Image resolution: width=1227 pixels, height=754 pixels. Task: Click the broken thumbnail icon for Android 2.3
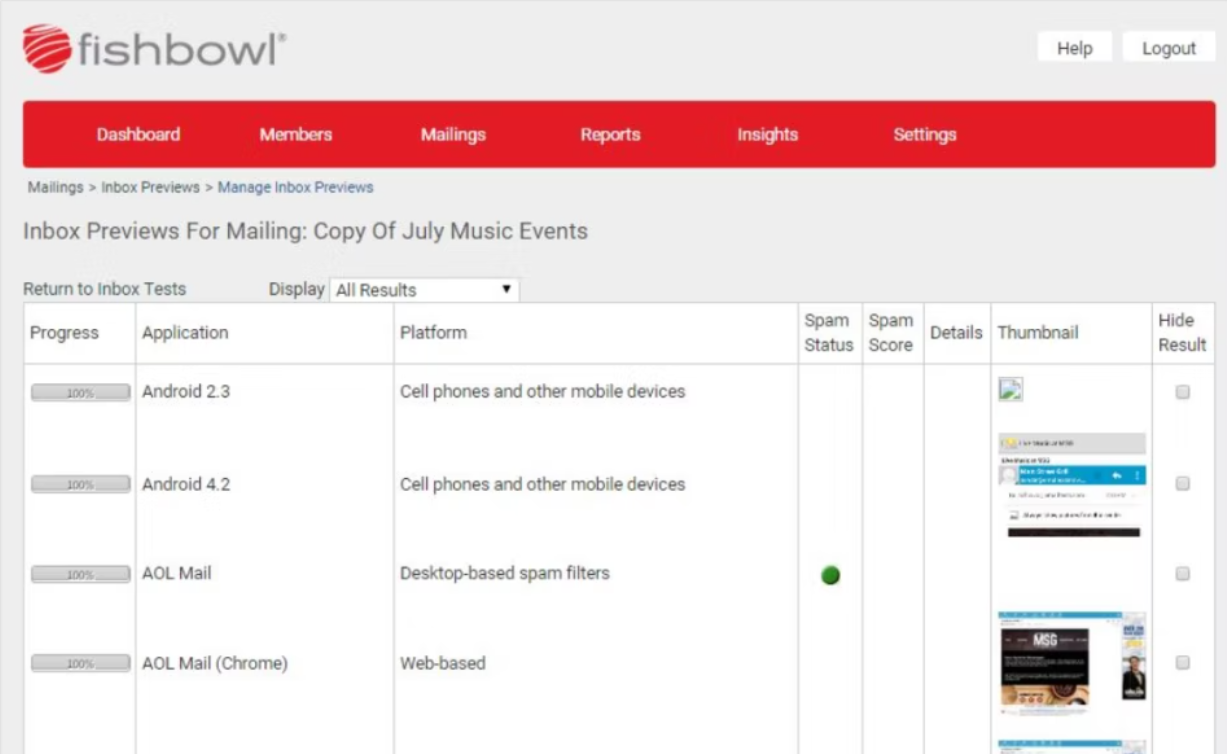[1010, 390]
